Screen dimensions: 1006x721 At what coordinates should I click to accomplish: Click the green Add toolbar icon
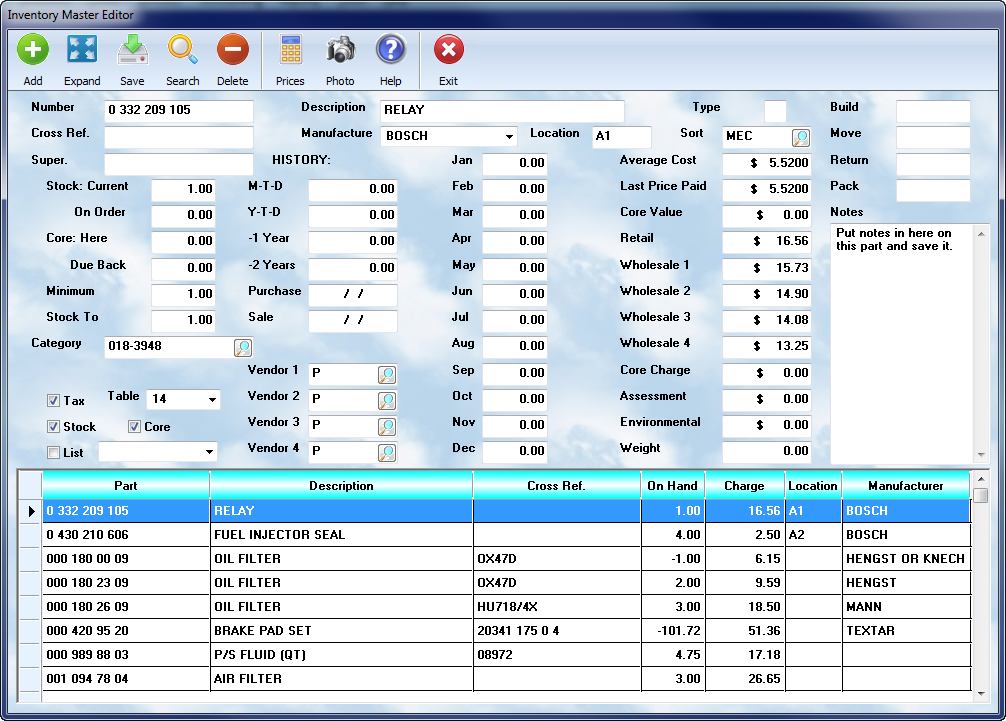(33, 50)
